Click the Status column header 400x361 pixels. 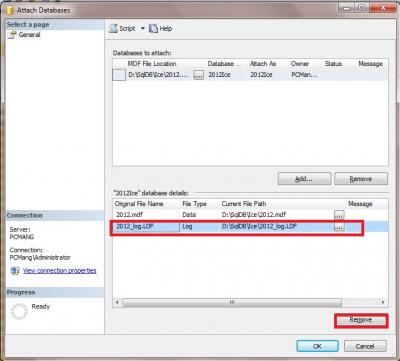click(333, 64)
